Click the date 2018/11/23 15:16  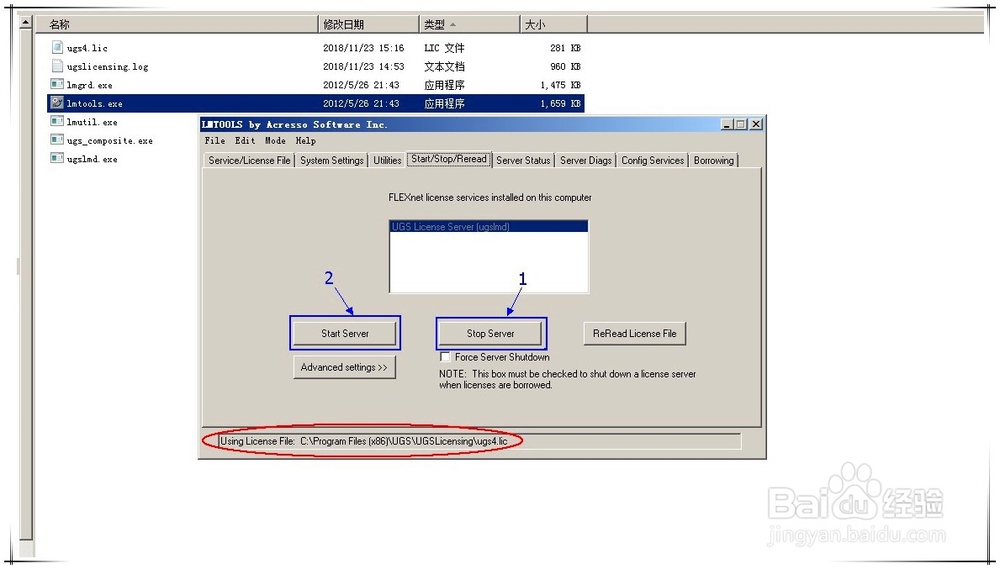pyautogui.click(x=364, y=48)
